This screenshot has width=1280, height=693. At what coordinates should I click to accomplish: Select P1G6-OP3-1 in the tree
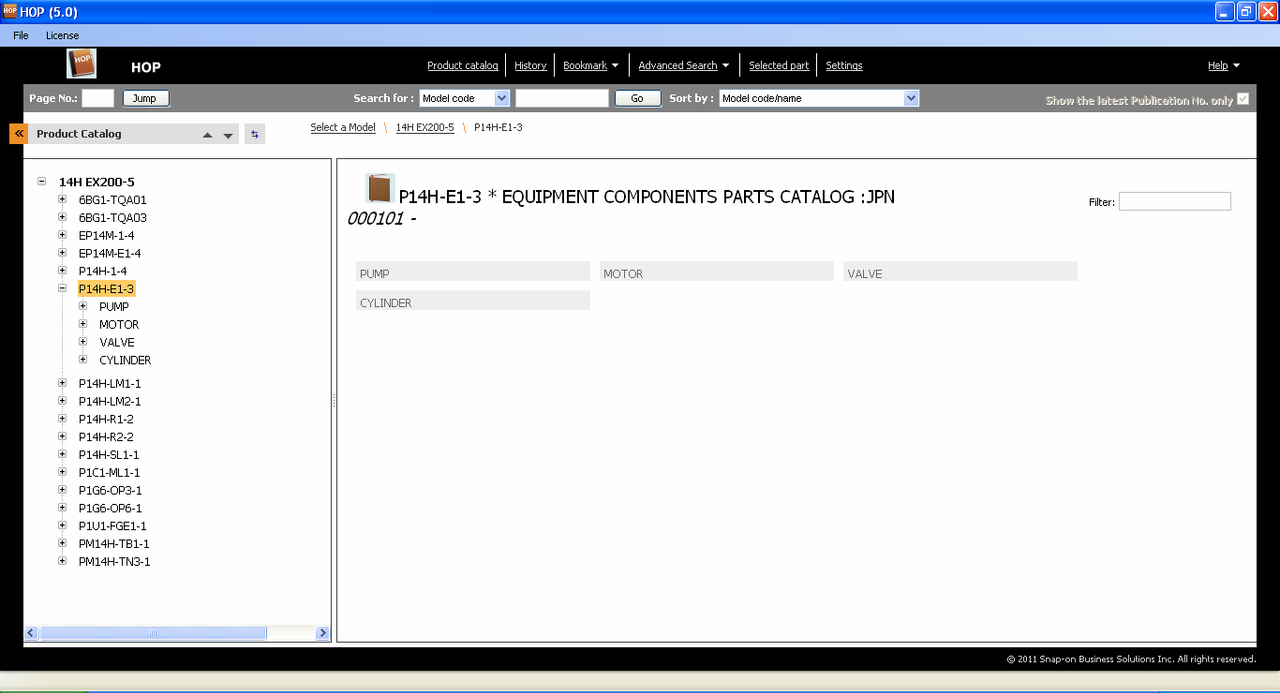(x=110, y=490)
